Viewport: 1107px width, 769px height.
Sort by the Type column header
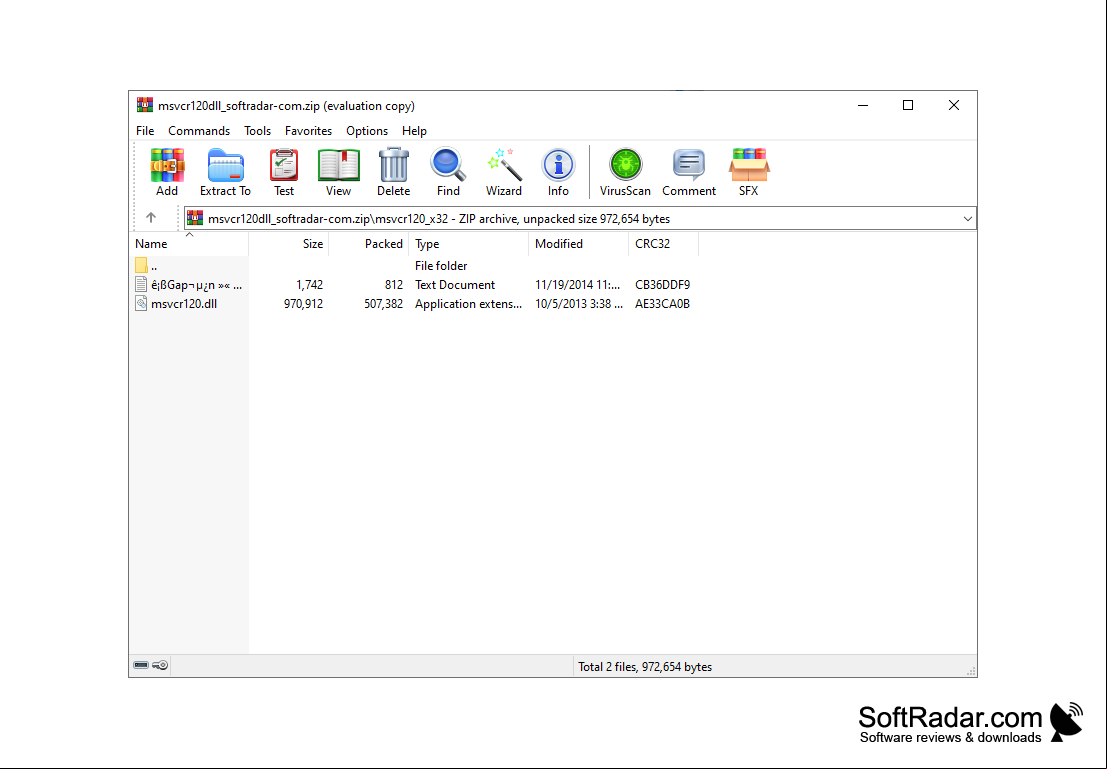point(469,244)
